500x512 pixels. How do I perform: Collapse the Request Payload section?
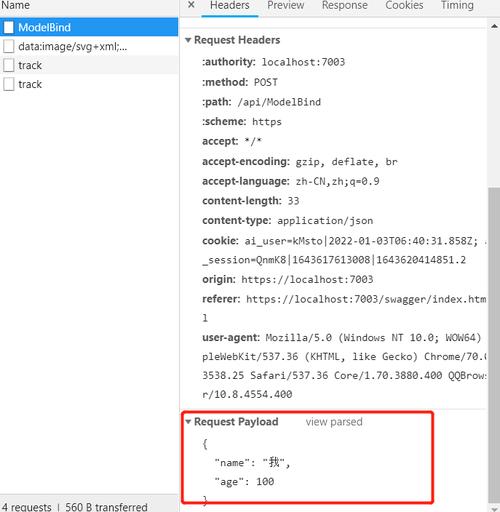(x=188, y=422)
